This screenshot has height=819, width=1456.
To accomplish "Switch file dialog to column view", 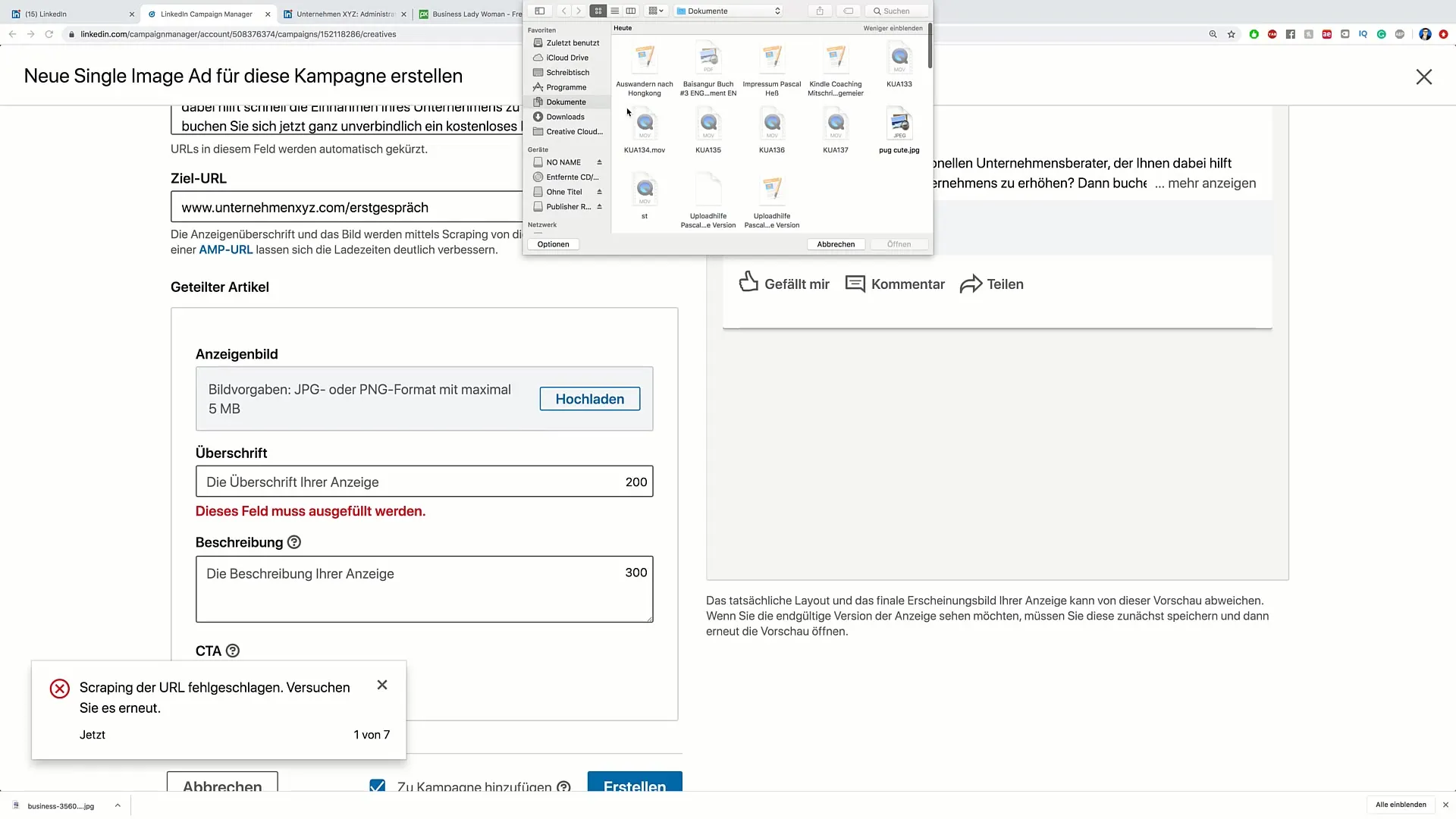I will 630,11.
